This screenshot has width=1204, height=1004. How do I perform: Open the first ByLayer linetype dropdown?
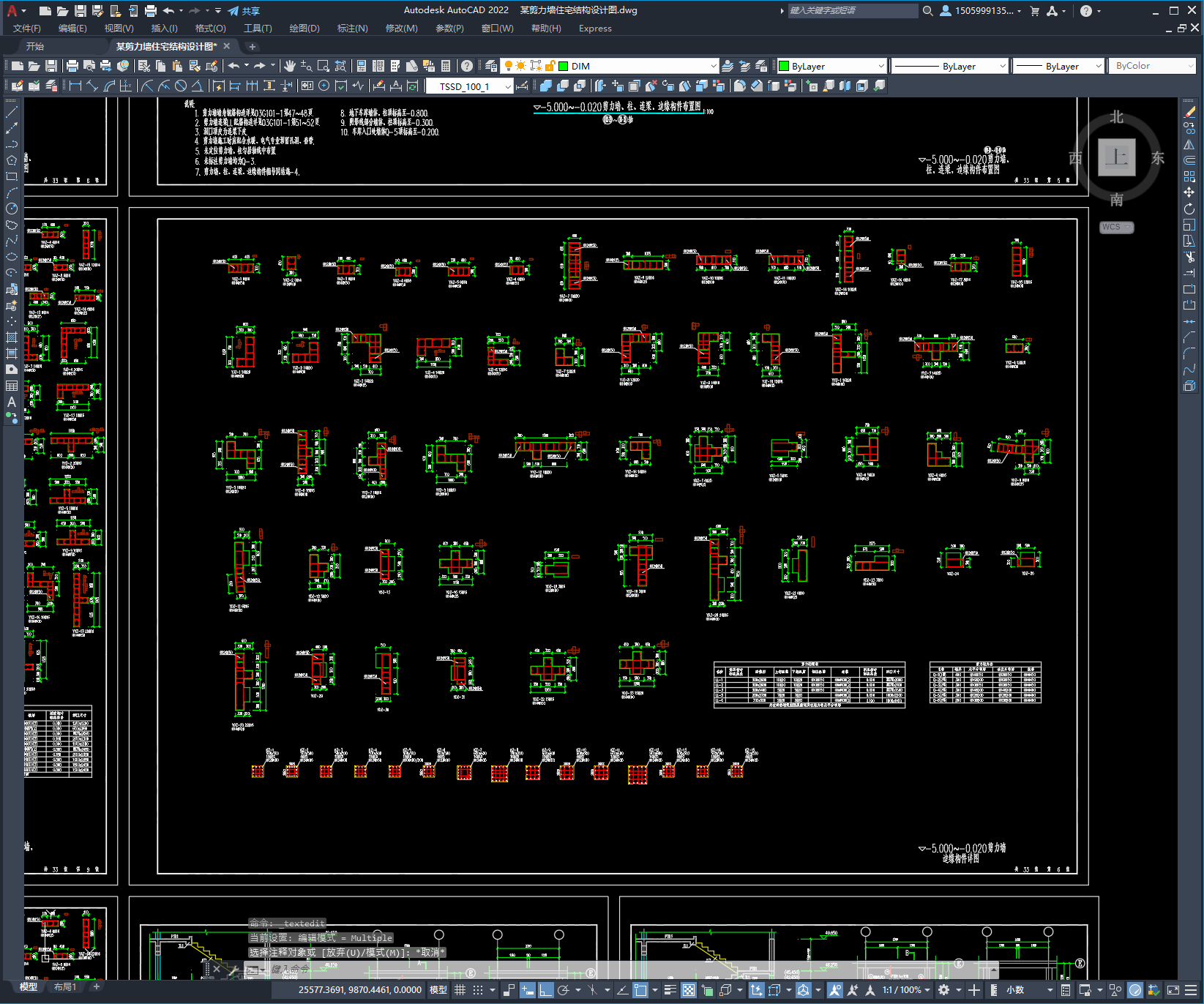click(950, 66)
